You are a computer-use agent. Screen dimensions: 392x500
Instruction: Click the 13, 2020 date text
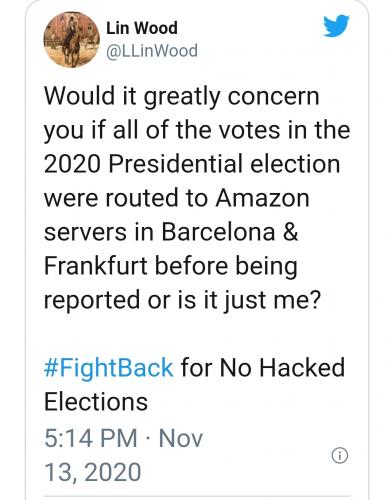coord(93,472)
